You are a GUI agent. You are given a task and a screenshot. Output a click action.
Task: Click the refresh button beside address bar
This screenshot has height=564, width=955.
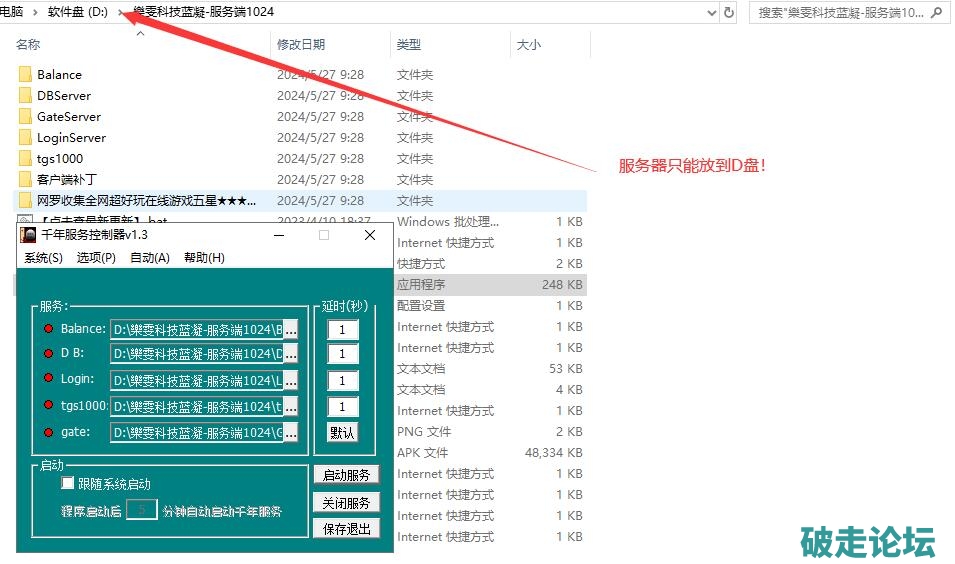pyautogui.click(x=729, y=13)
